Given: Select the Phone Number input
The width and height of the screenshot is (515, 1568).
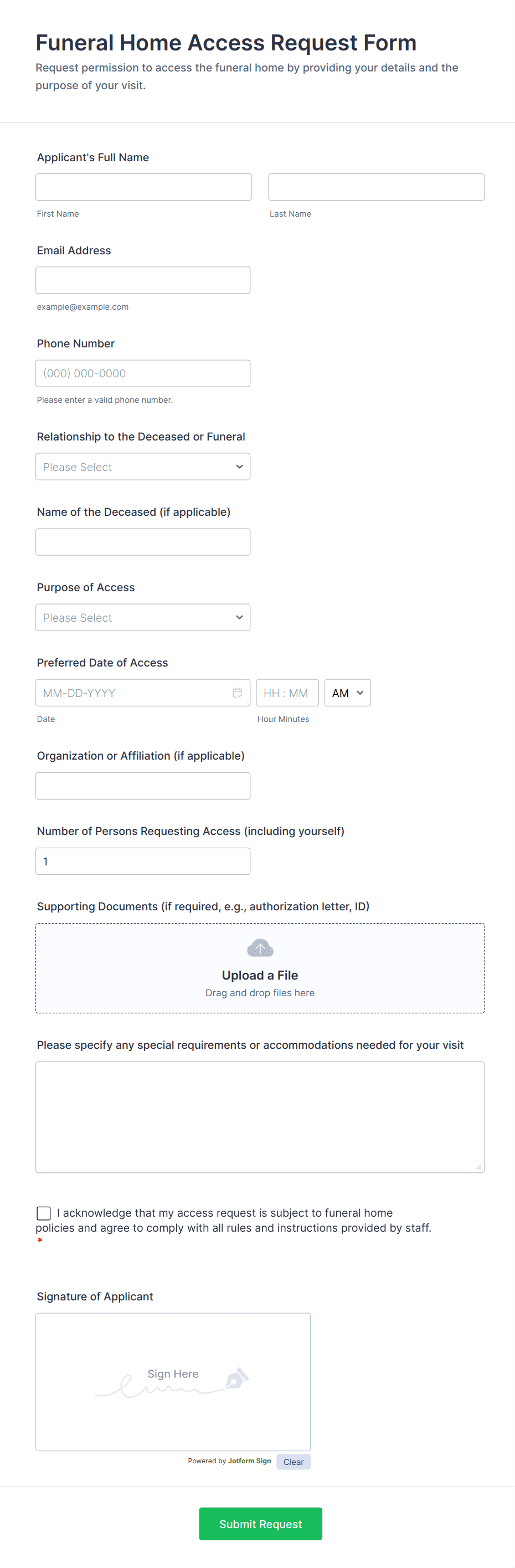Looking at the screenshot, I should [143, 373].
